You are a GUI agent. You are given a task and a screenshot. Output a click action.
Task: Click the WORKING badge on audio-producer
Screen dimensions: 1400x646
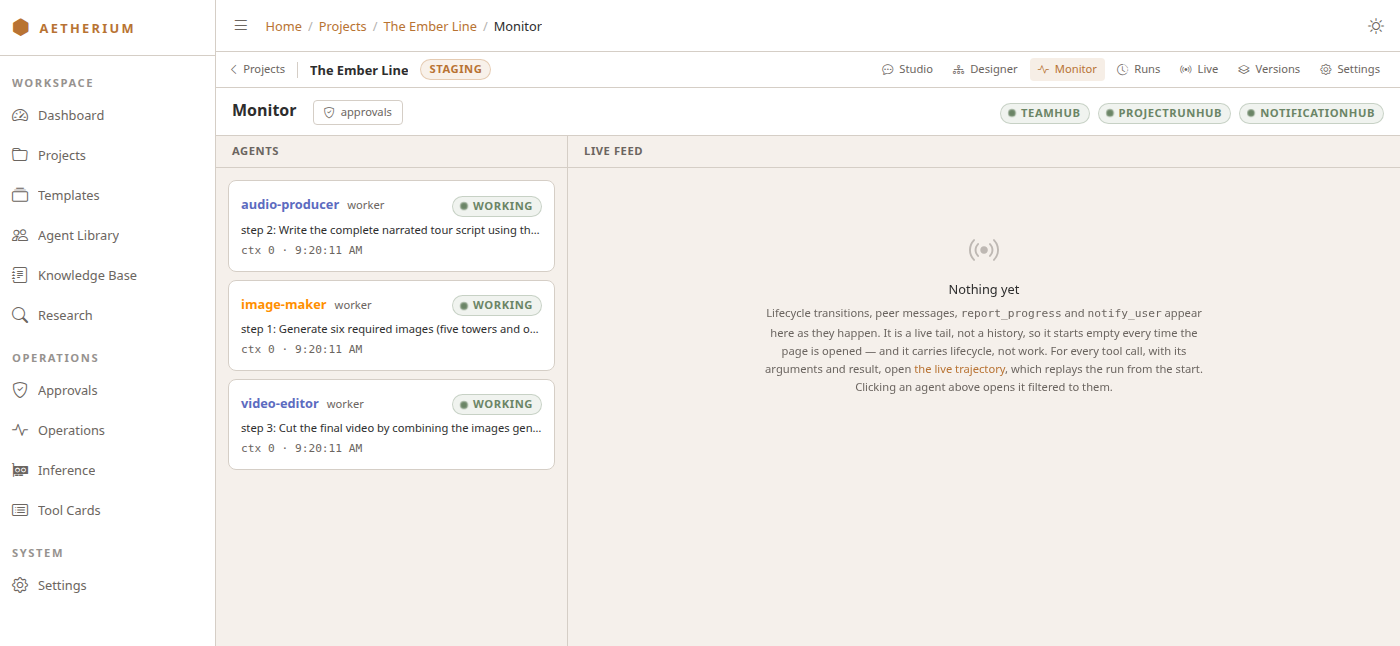pyautogui.click(x=497, y=206)
